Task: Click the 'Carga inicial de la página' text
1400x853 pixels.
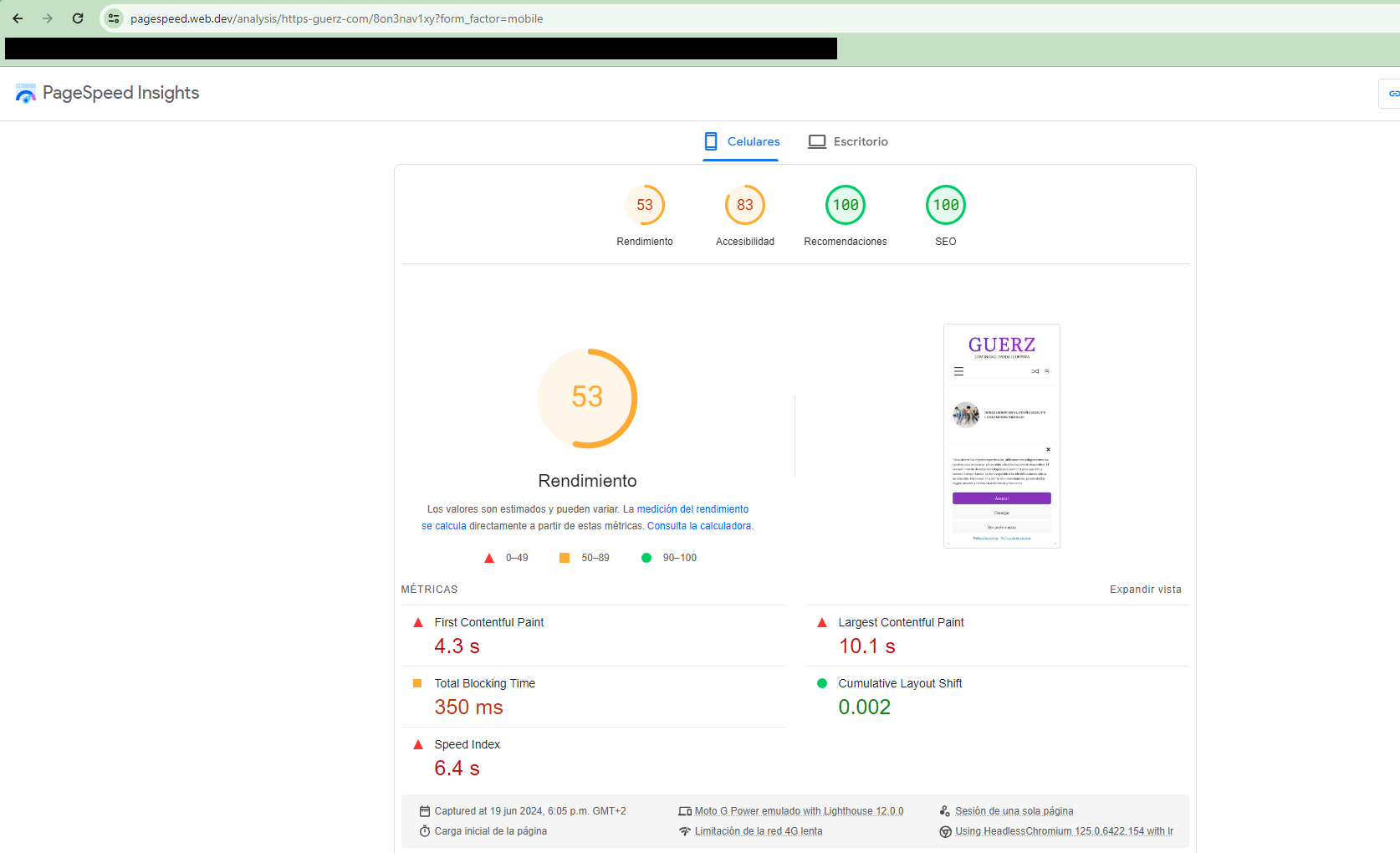Action: click(x=491, y=831)
